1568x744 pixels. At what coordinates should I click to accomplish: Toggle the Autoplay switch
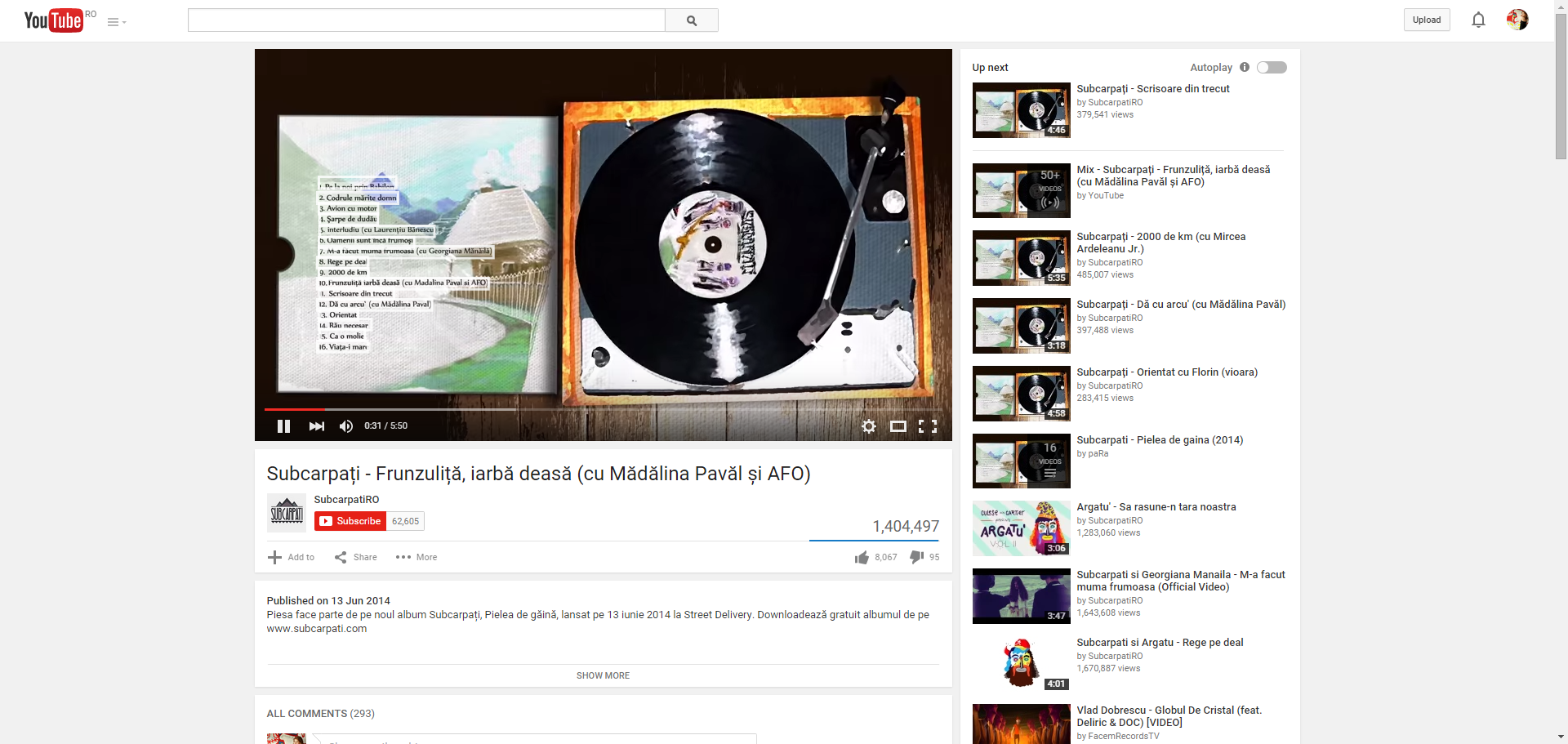click(1272, 68)
